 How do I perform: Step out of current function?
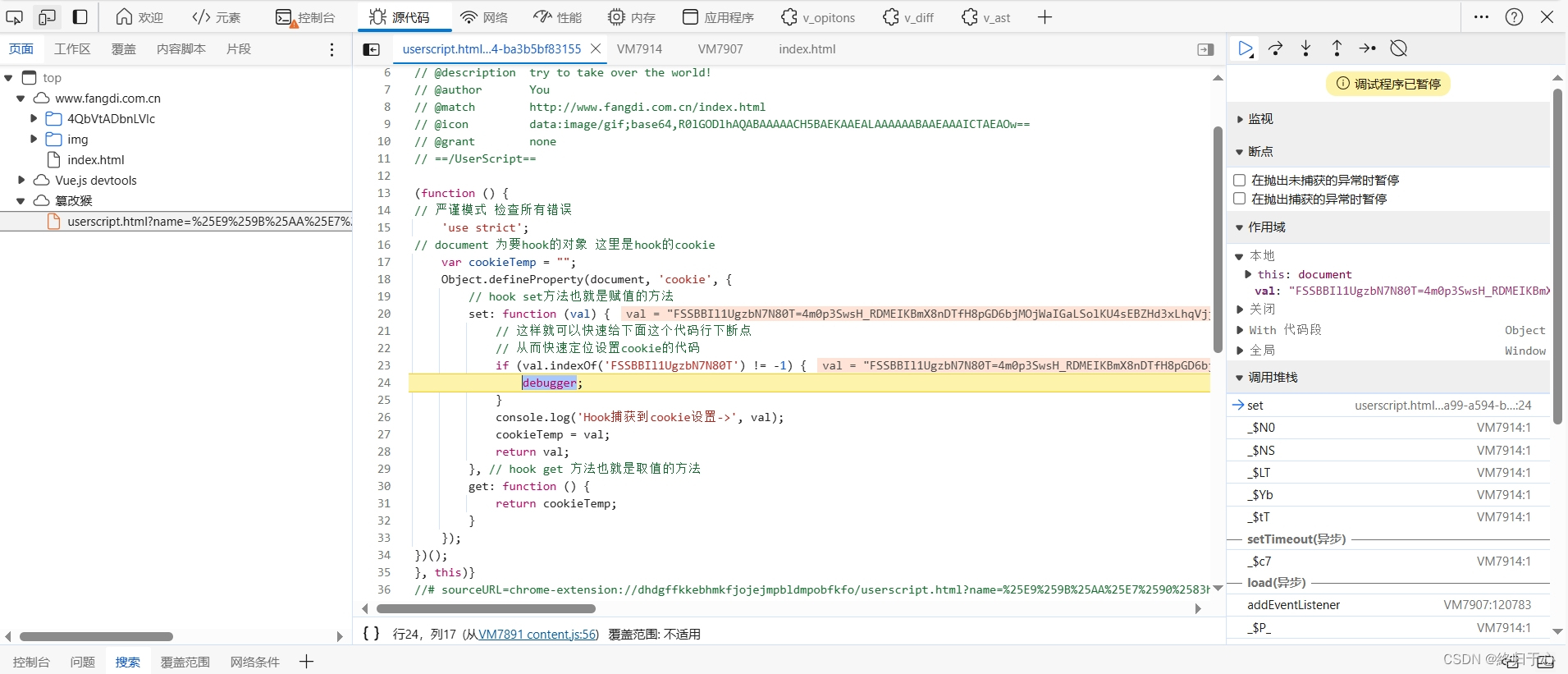1337,48
